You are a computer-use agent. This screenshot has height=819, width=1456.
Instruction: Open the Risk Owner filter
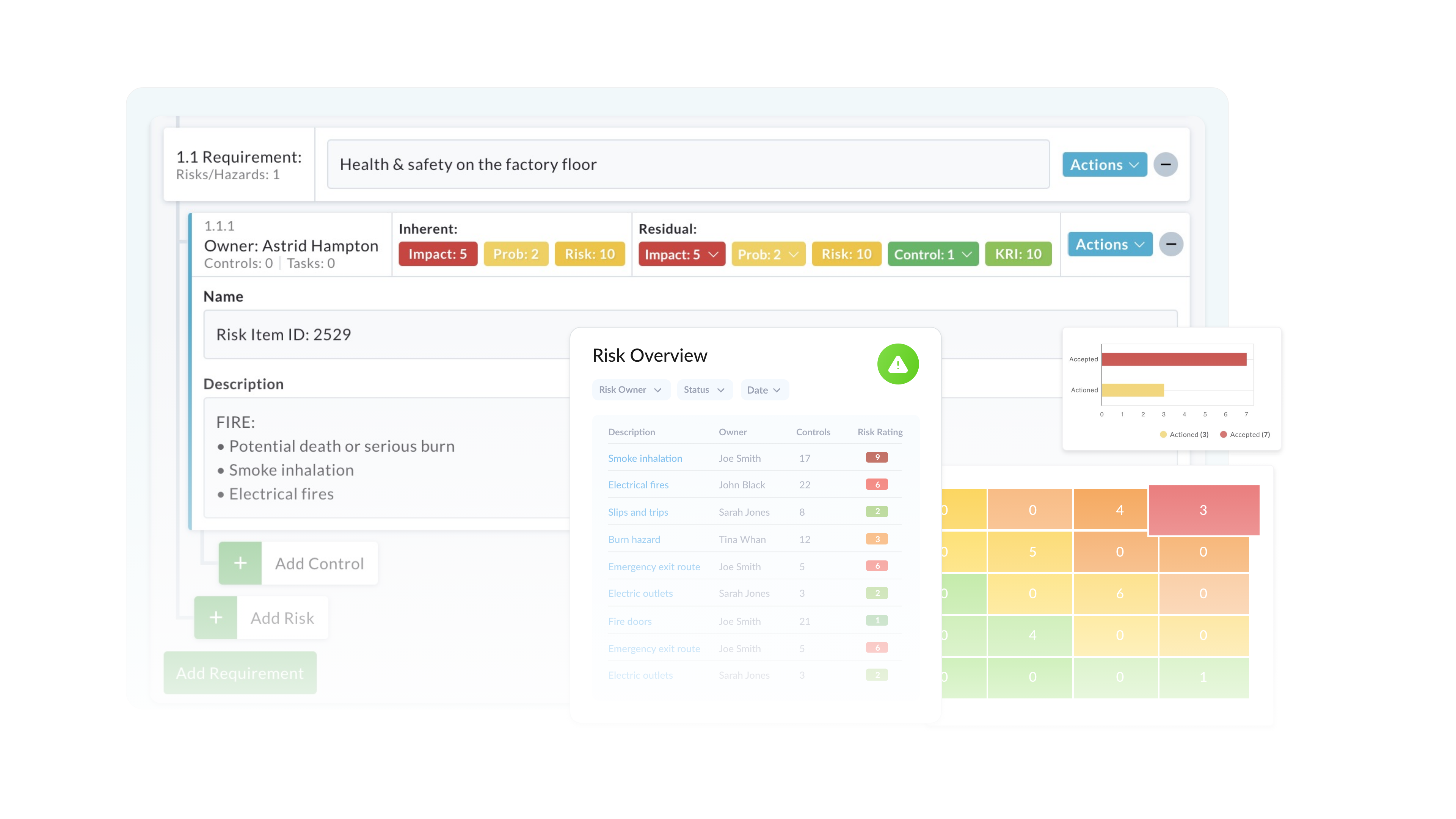pyautogui.click(x=631, y=390)
